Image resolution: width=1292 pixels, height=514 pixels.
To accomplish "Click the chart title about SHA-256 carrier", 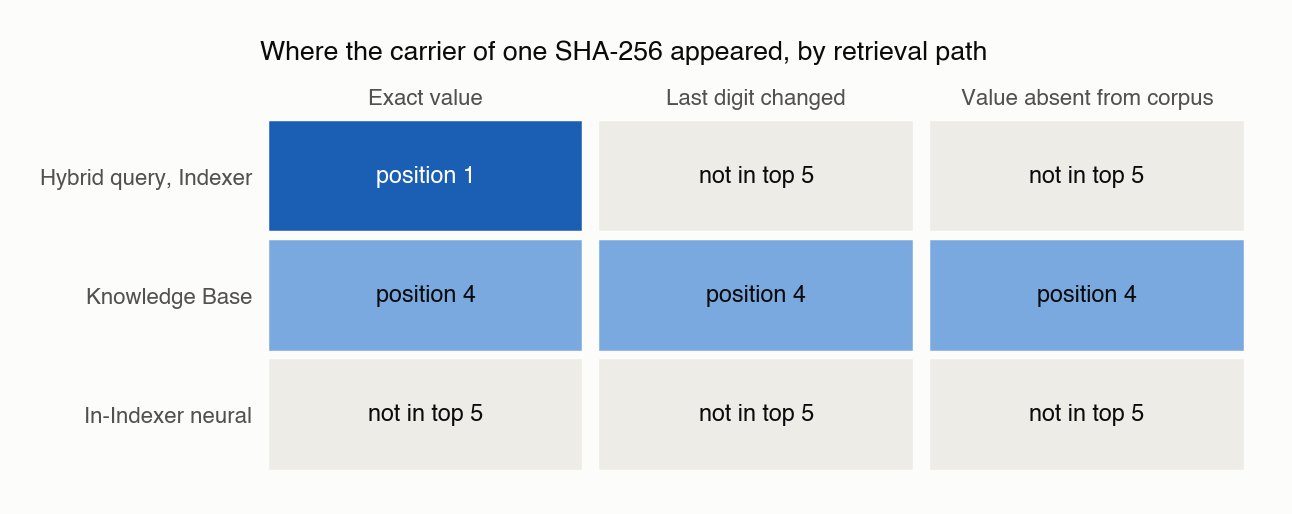I will 624,52.
